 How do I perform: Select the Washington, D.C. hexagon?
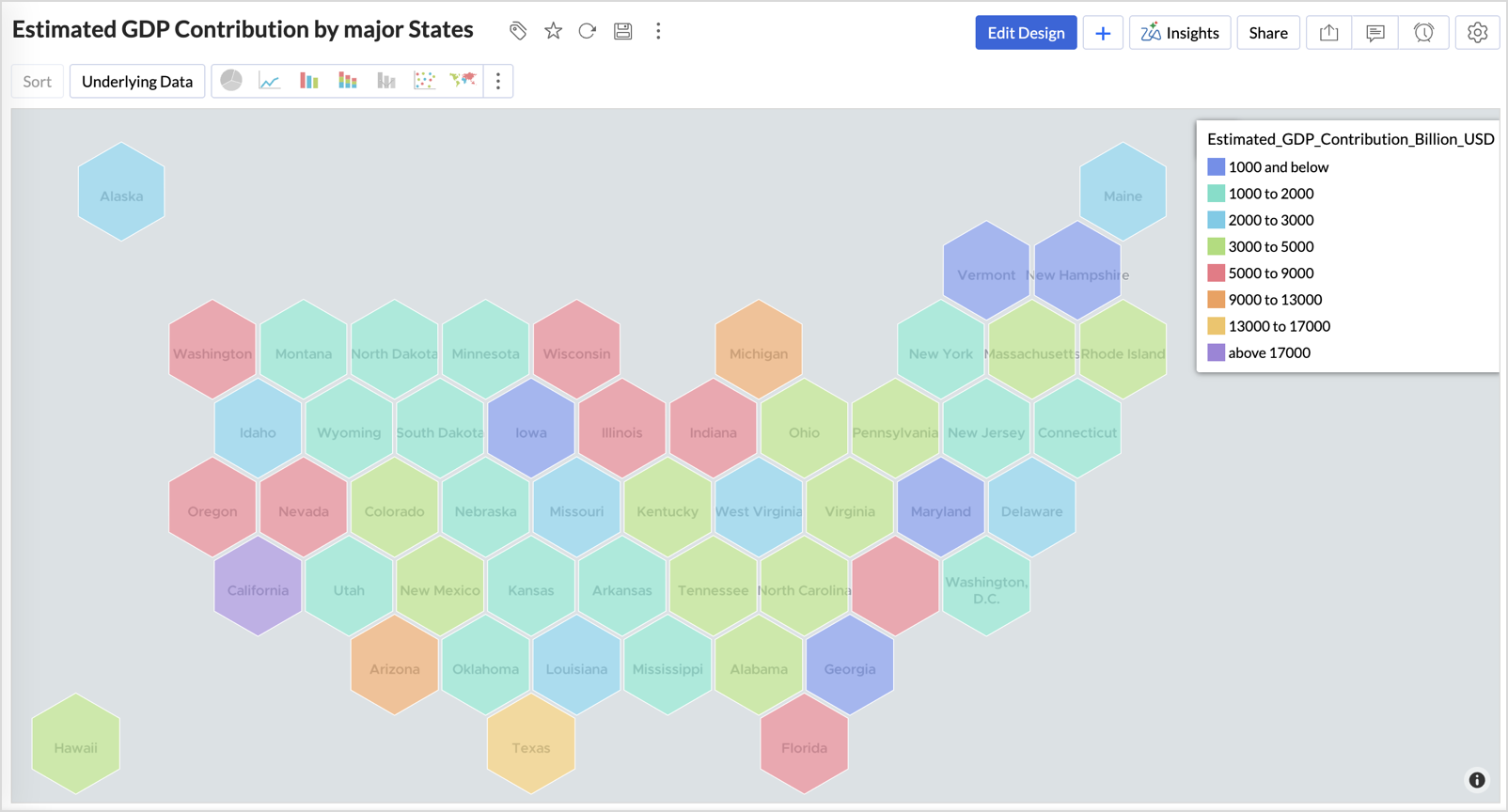(986, 586)
